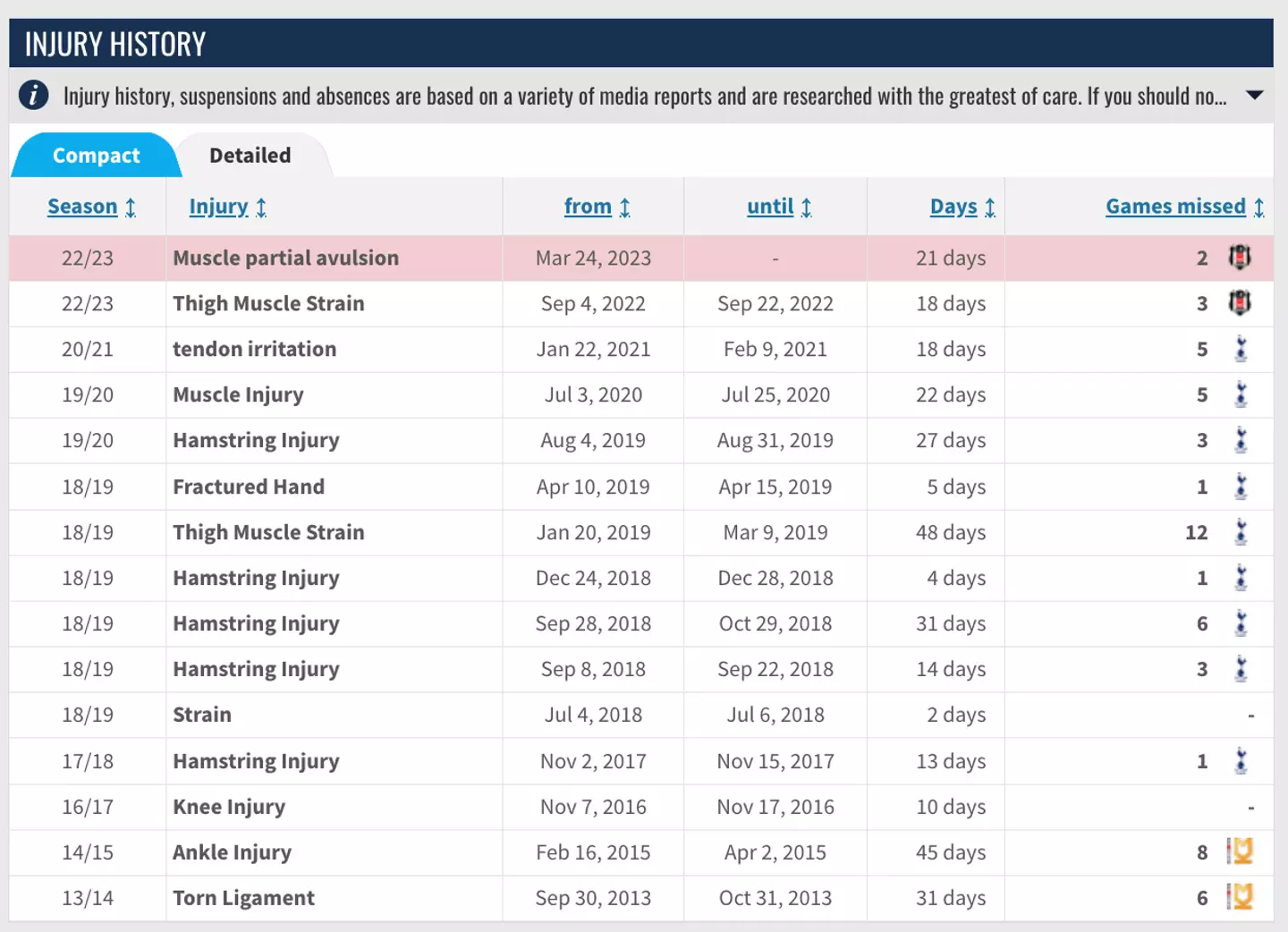Click the Strain row from Jul 4, 2018
Screen dimensions: 1288x932
pyautogui.click(x=202, y=715)
